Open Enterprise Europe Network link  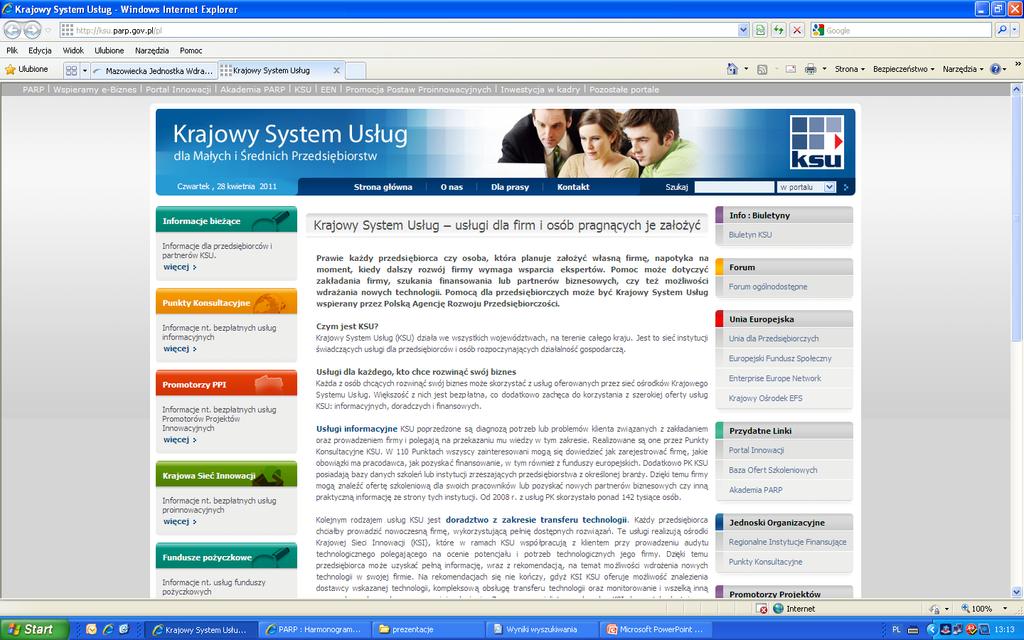coord(775,378)
